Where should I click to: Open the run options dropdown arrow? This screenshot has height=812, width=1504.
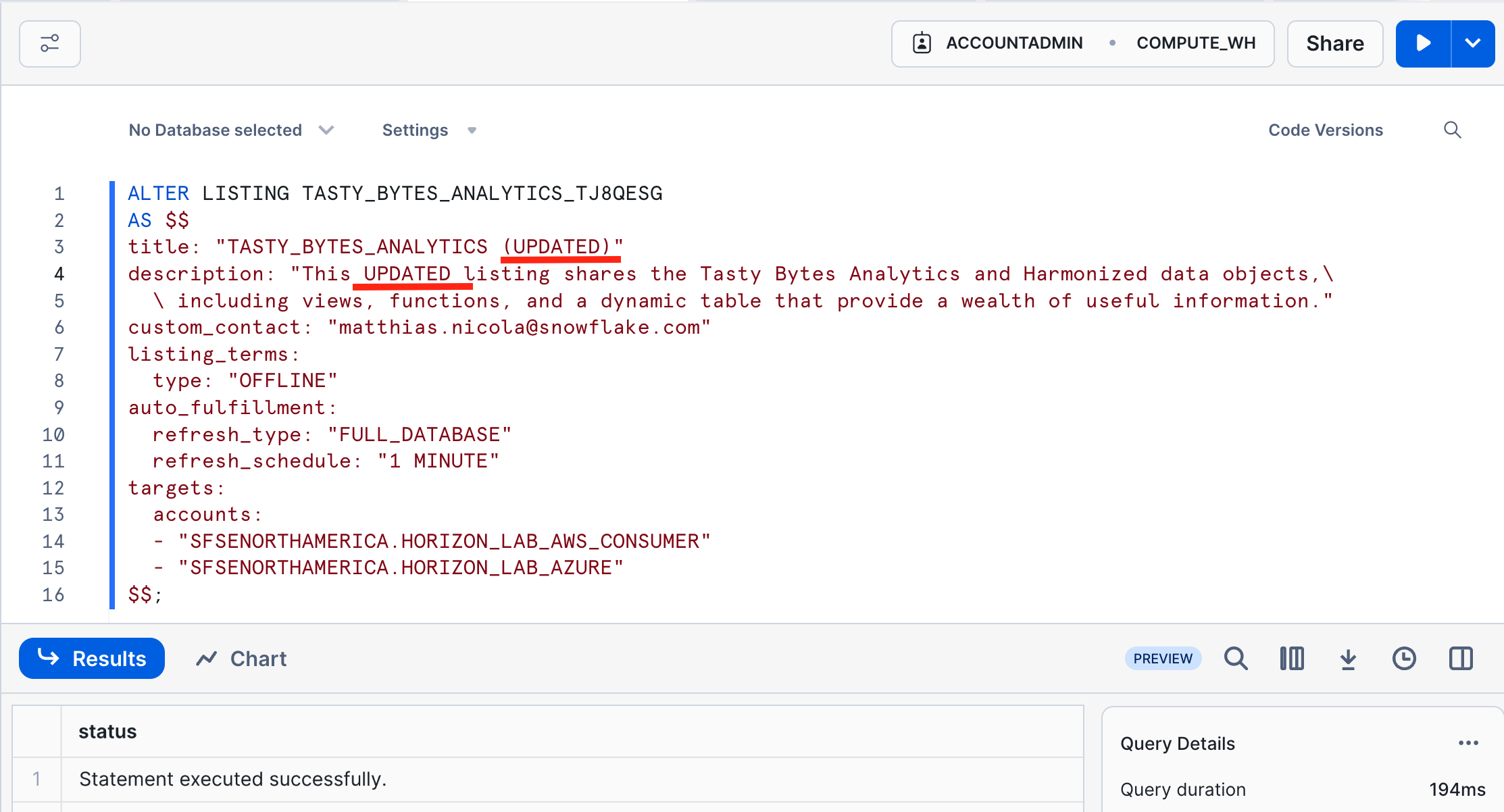1473,44
